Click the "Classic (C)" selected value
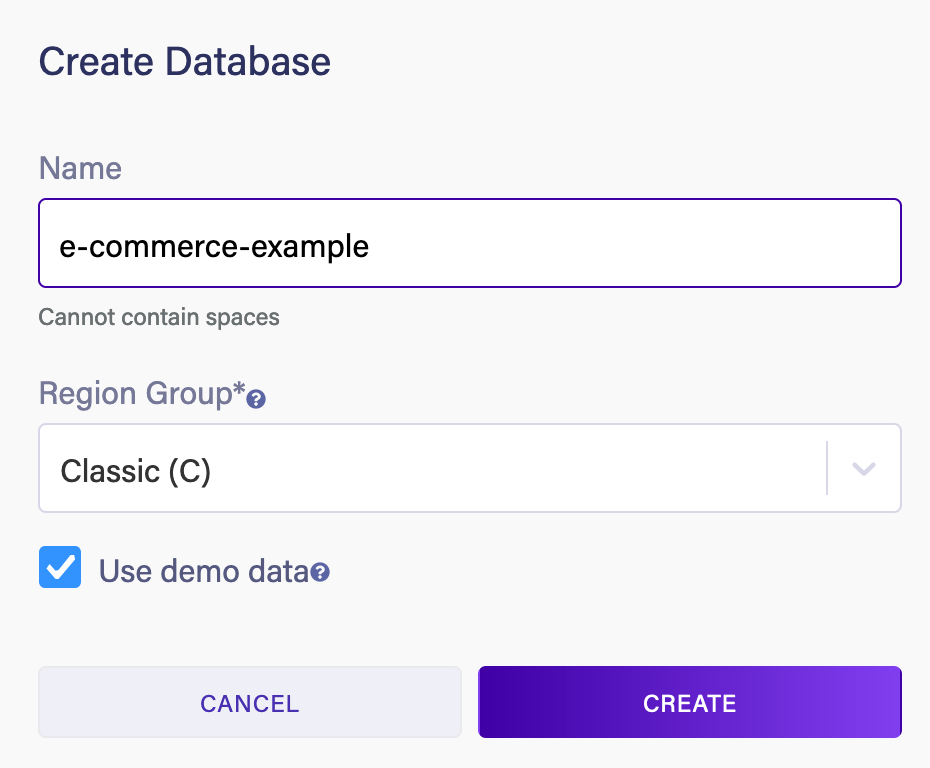 [136, 471]
